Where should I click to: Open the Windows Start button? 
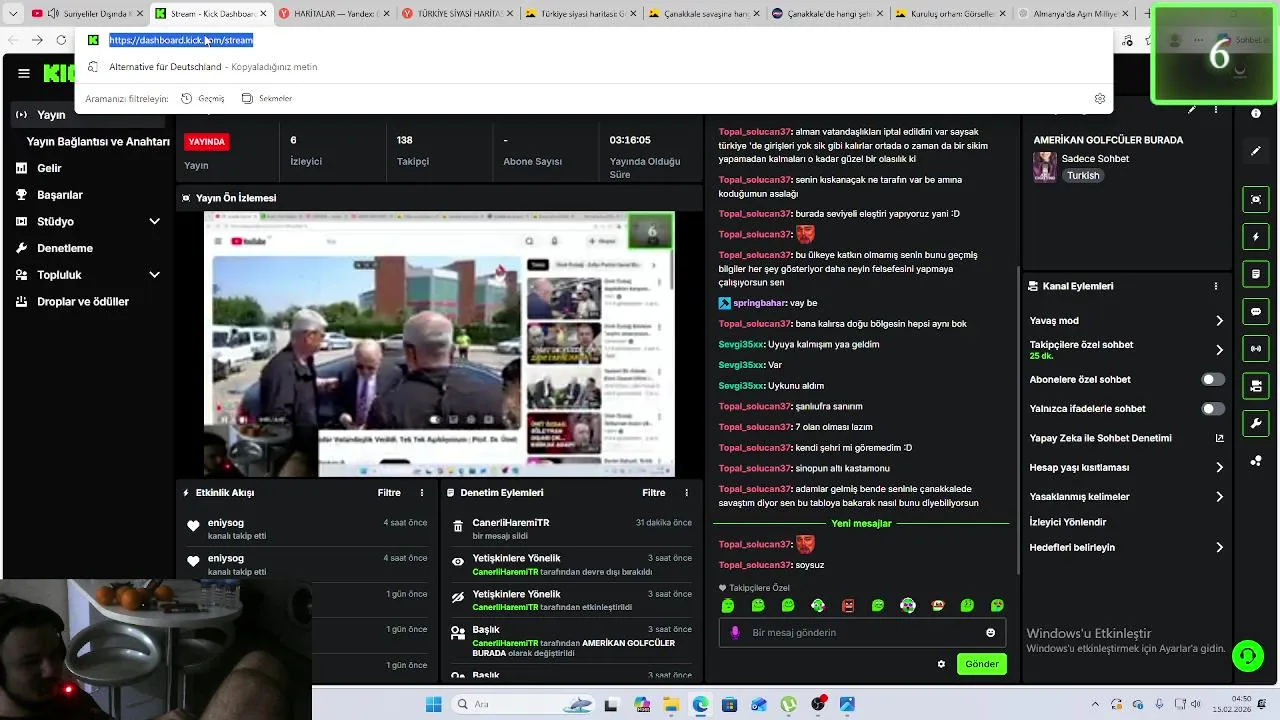(433, 705)
